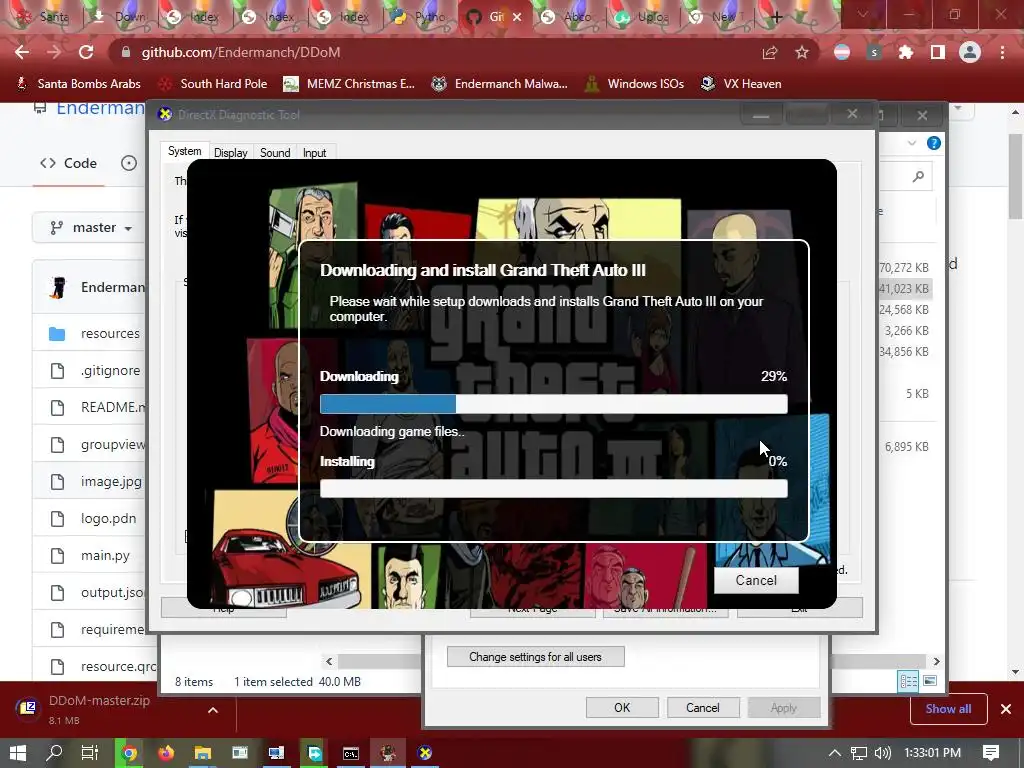Viewport: 1024px width, 768px height.
Task: Open South Hard Pole bookmark
Action: 213,84
